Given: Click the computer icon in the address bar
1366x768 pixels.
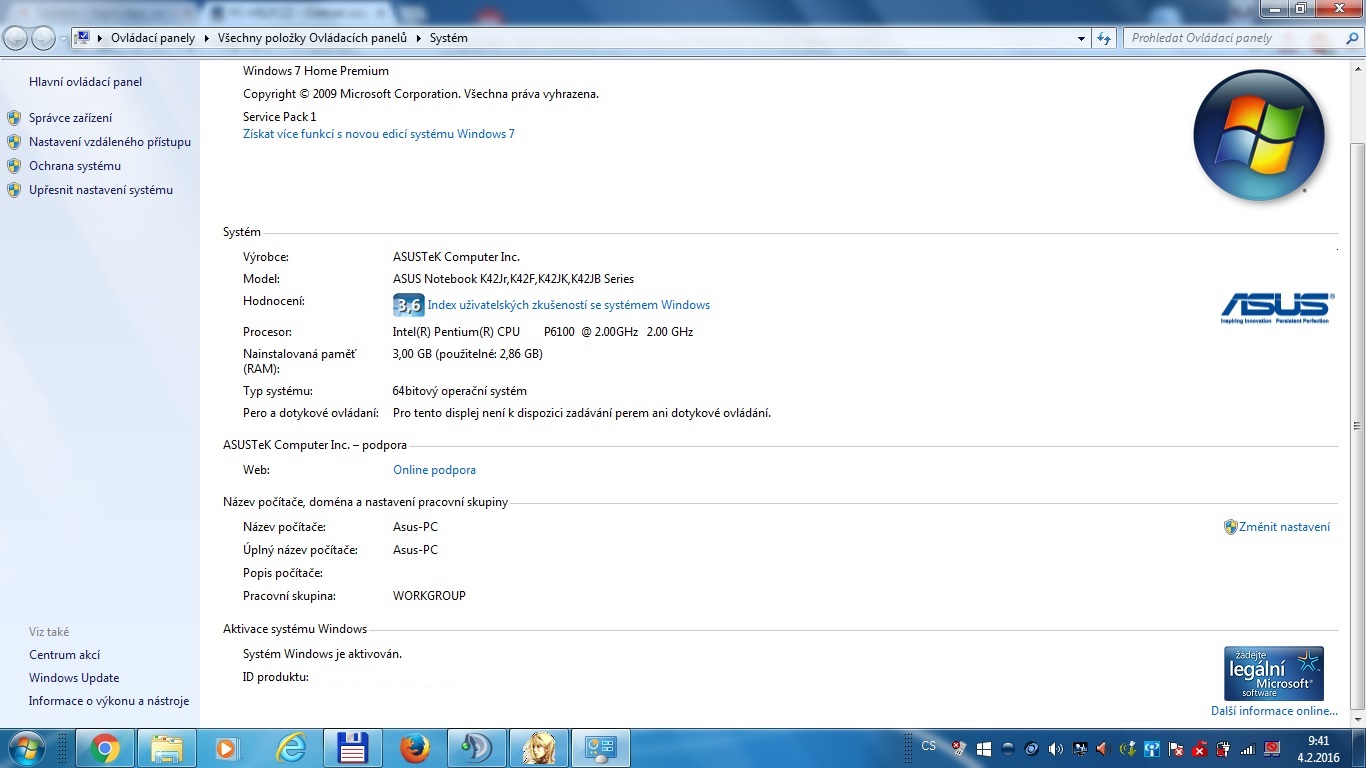Looking at the screenshot, I should [x=84, y=38].
